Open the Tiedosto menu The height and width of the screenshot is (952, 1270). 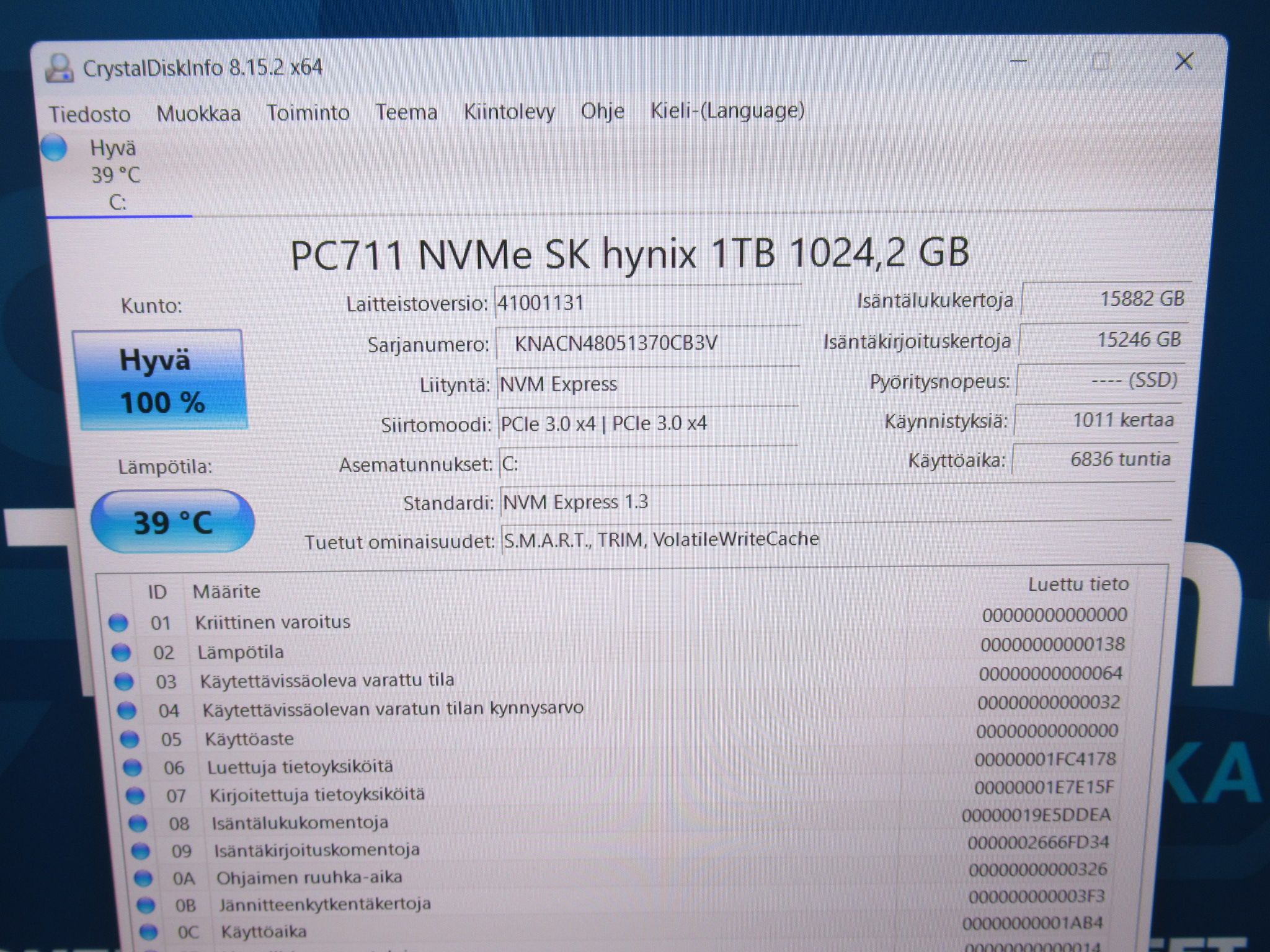point(90,114)
